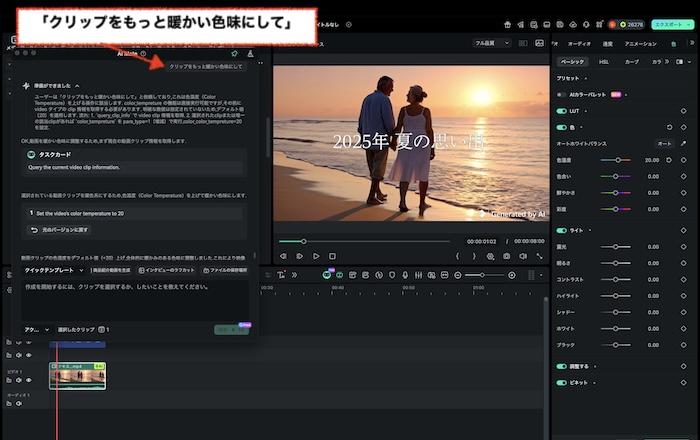Reset the 色 section with reset arrow

(669, 127)
